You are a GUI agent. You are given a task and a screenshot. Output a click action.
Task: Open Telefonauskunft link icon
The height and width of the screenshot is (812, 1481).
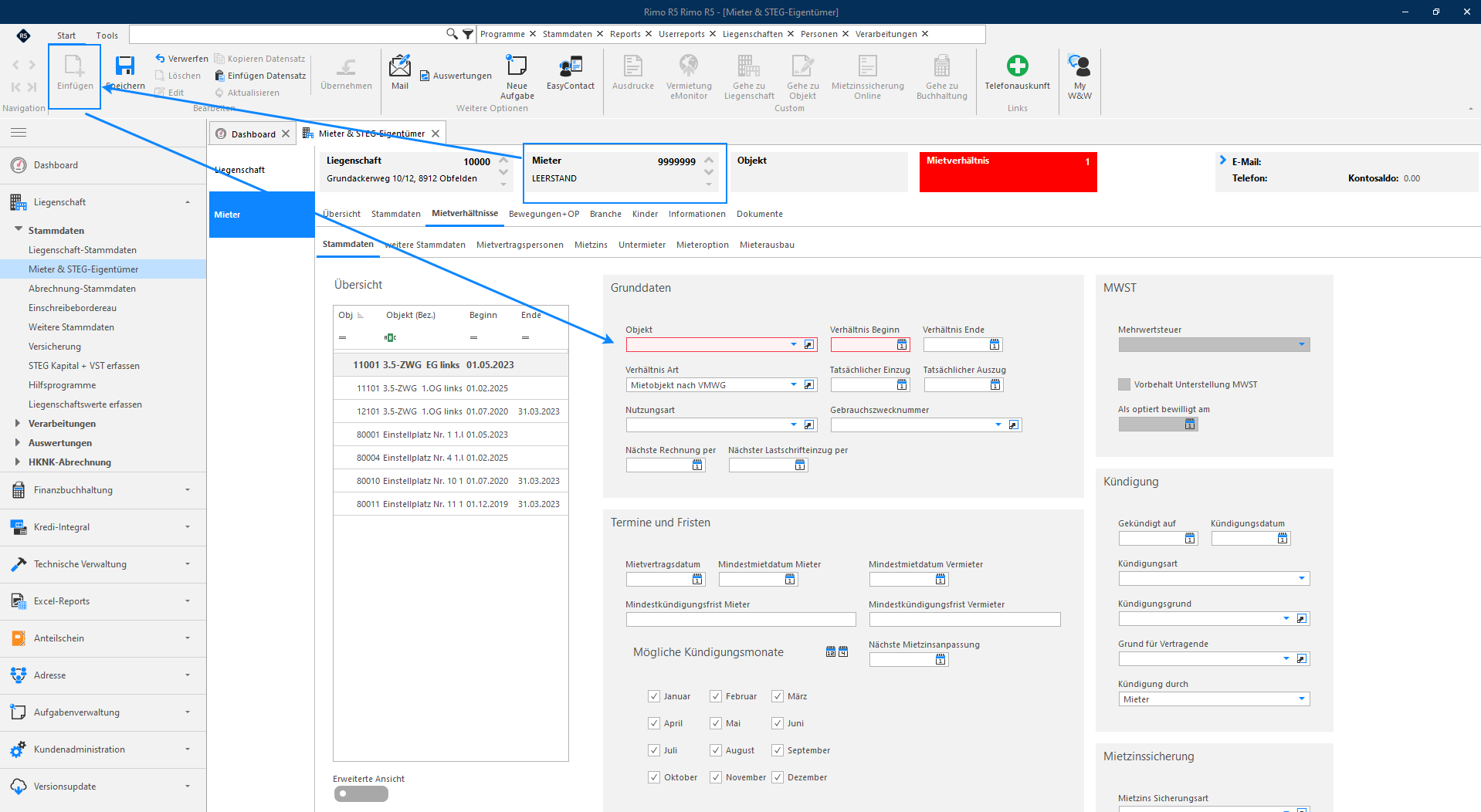[x=1017, y=66]
